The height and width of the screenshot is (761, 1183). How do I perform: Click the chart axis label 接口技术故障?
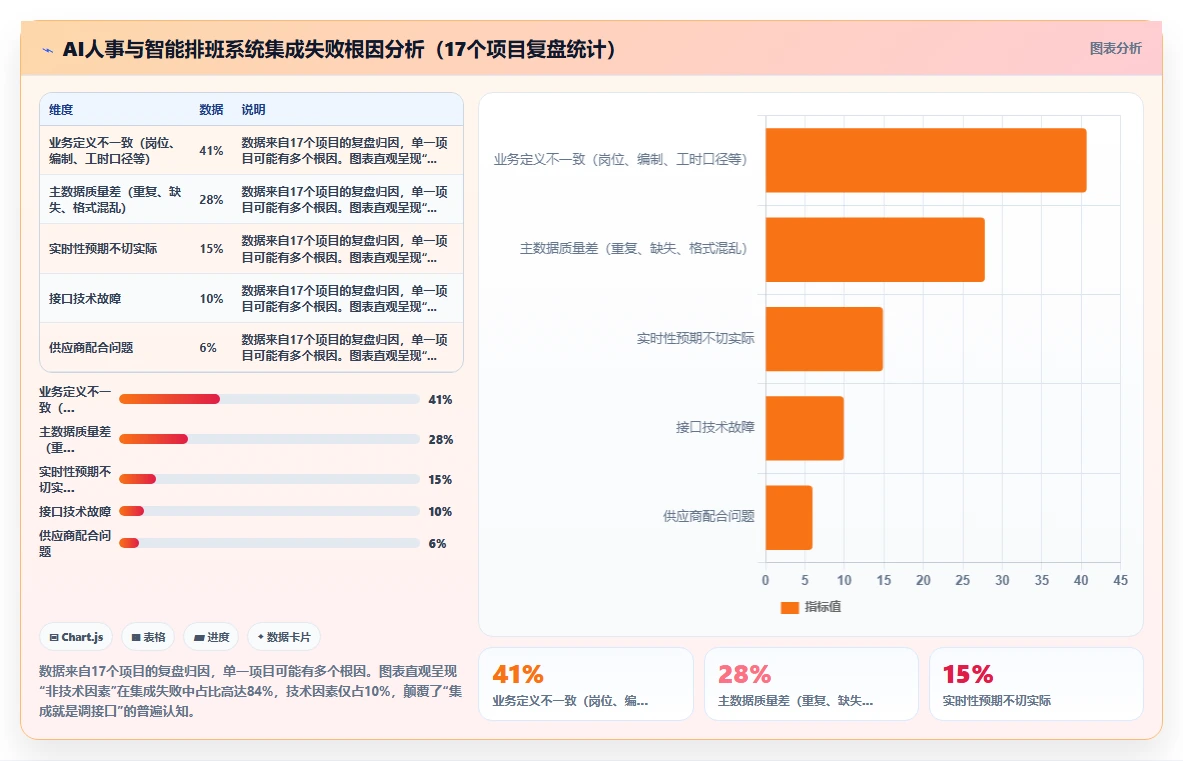(714, 428)
